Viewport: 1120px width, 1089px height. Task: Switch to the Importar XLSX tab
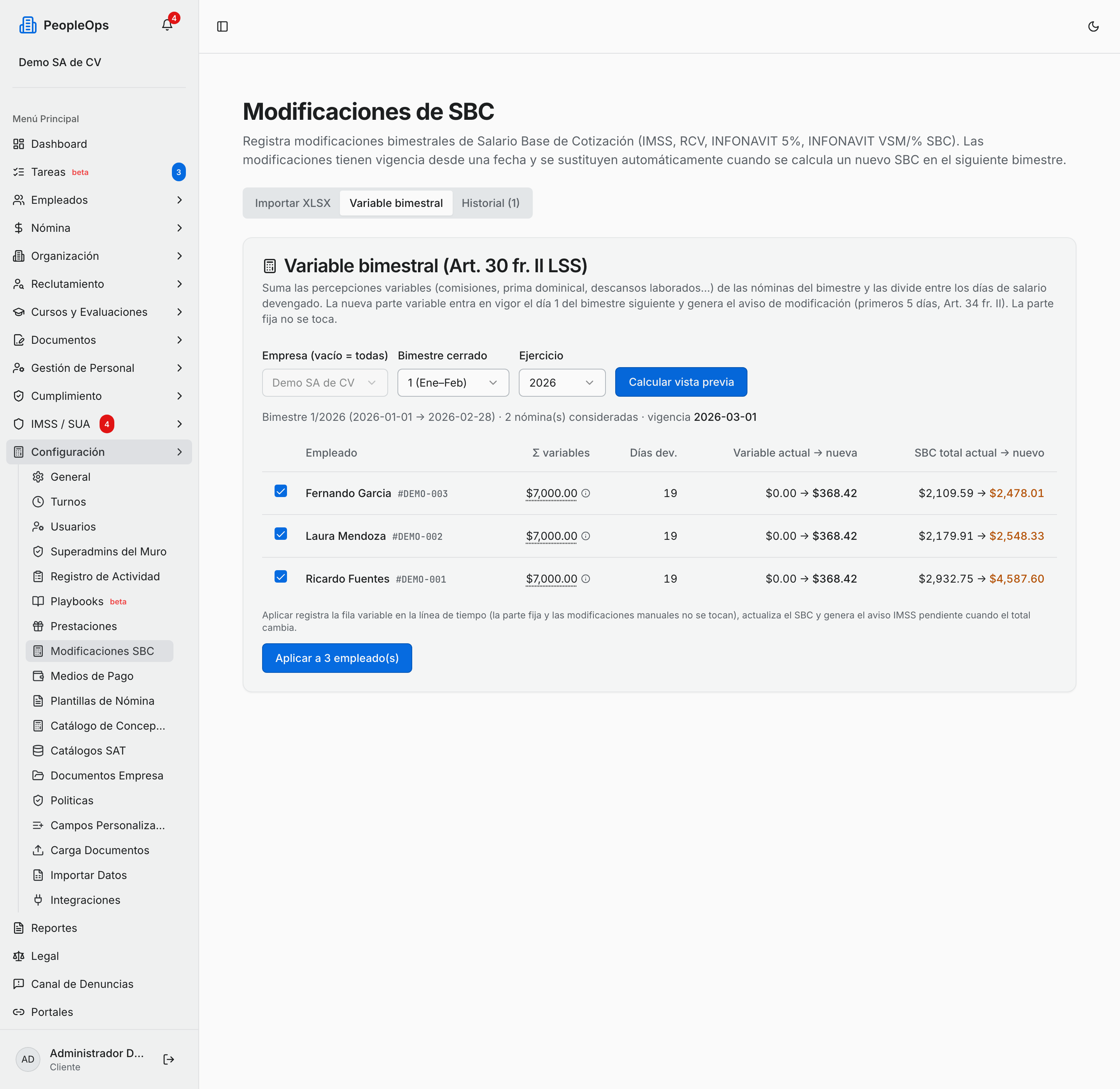point(292,203)
